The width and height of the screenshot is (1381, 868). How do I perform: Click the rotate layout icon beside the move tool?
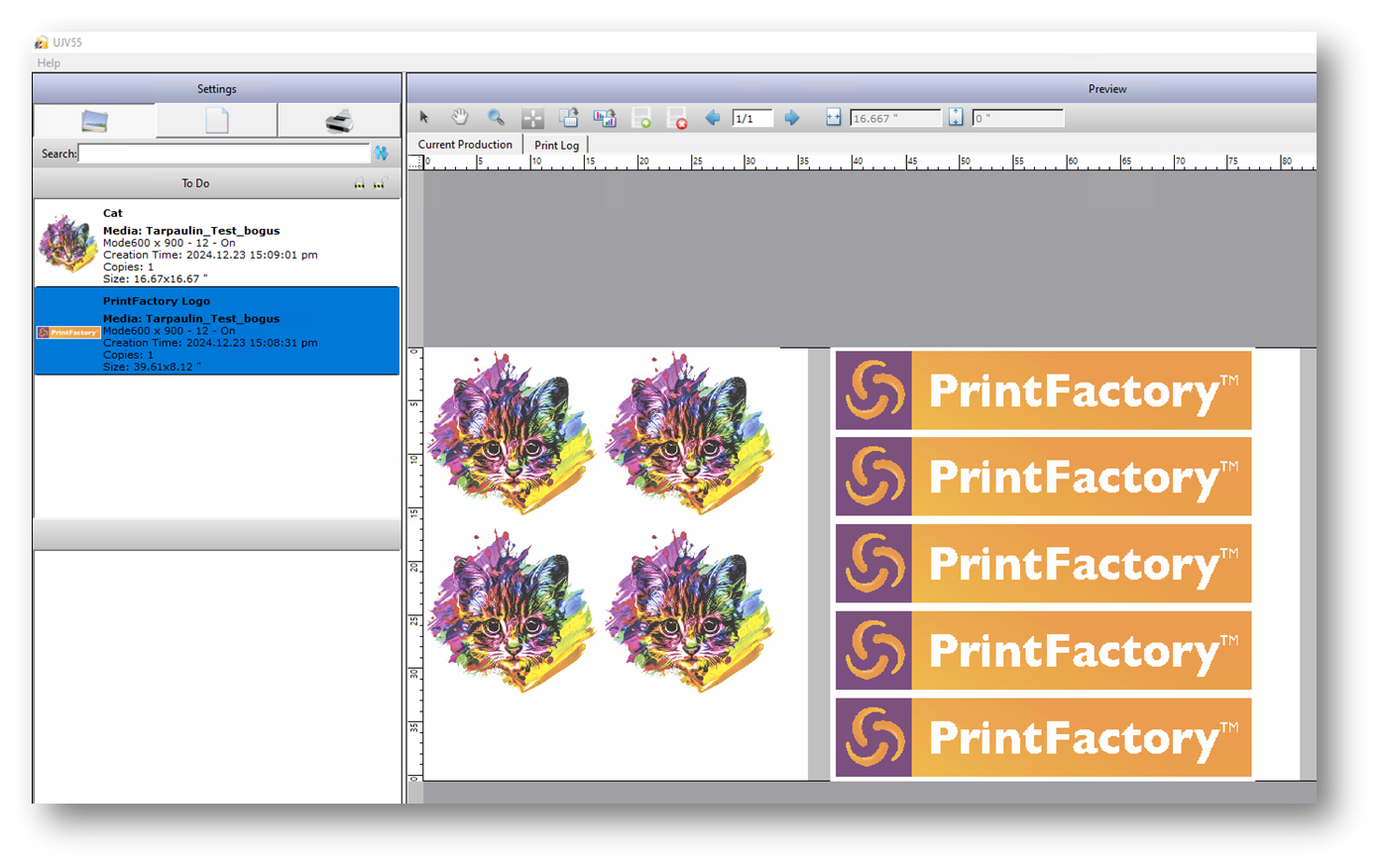coord(569,118)
